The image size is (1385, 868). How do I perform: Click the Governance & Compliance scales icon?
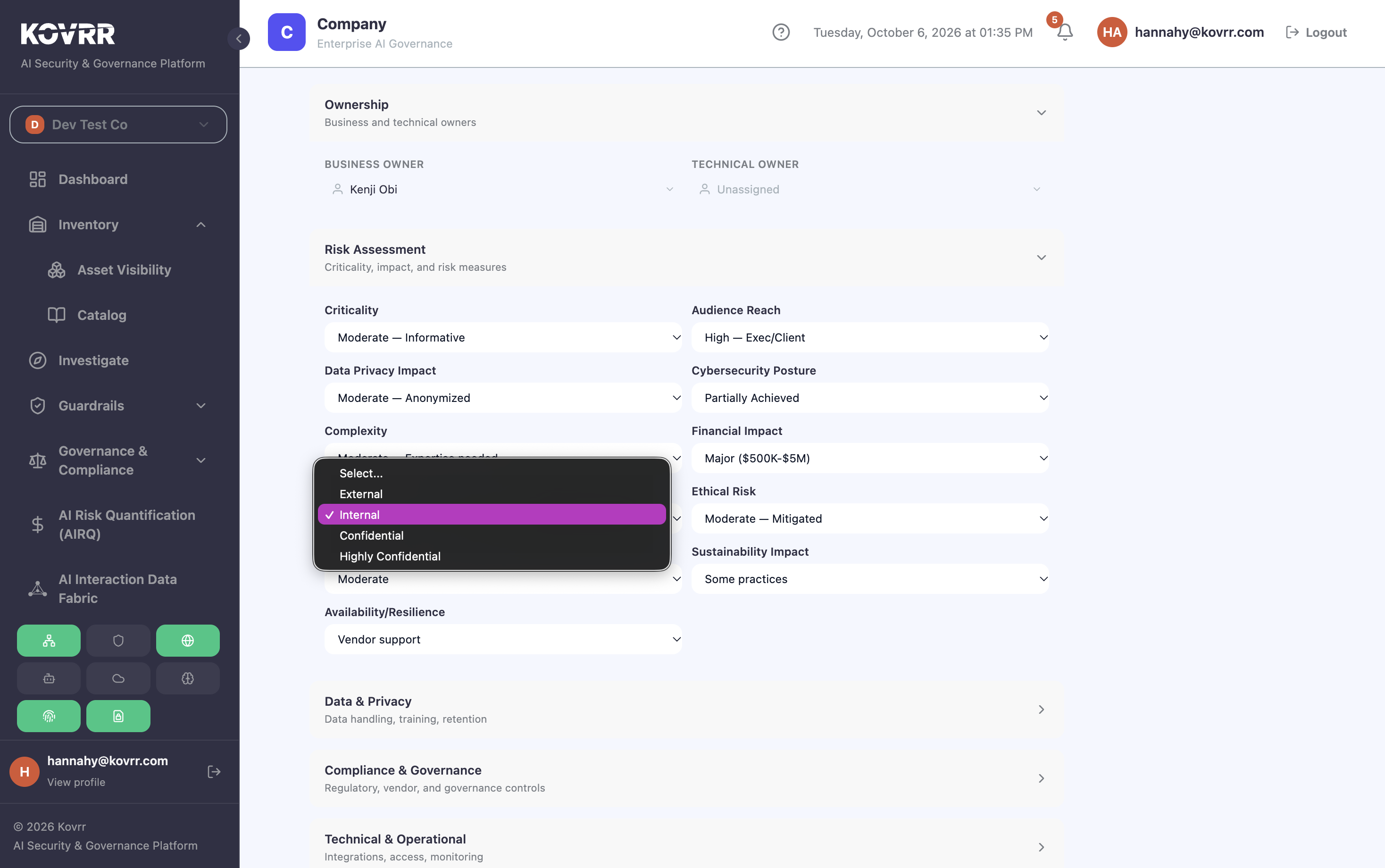click(x=38, y=460)
